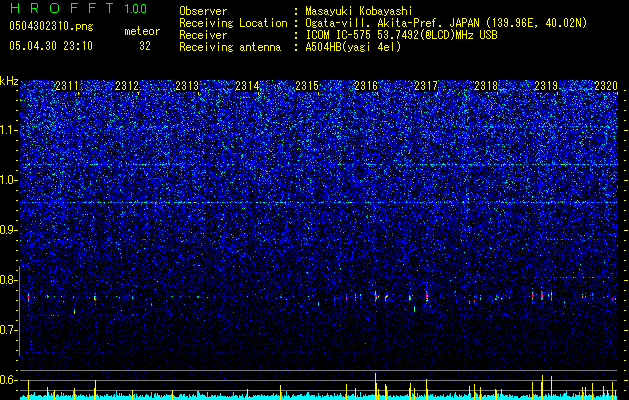
Task: Click the HROFFT 1.0.0 title text
Action: point(78,8)
